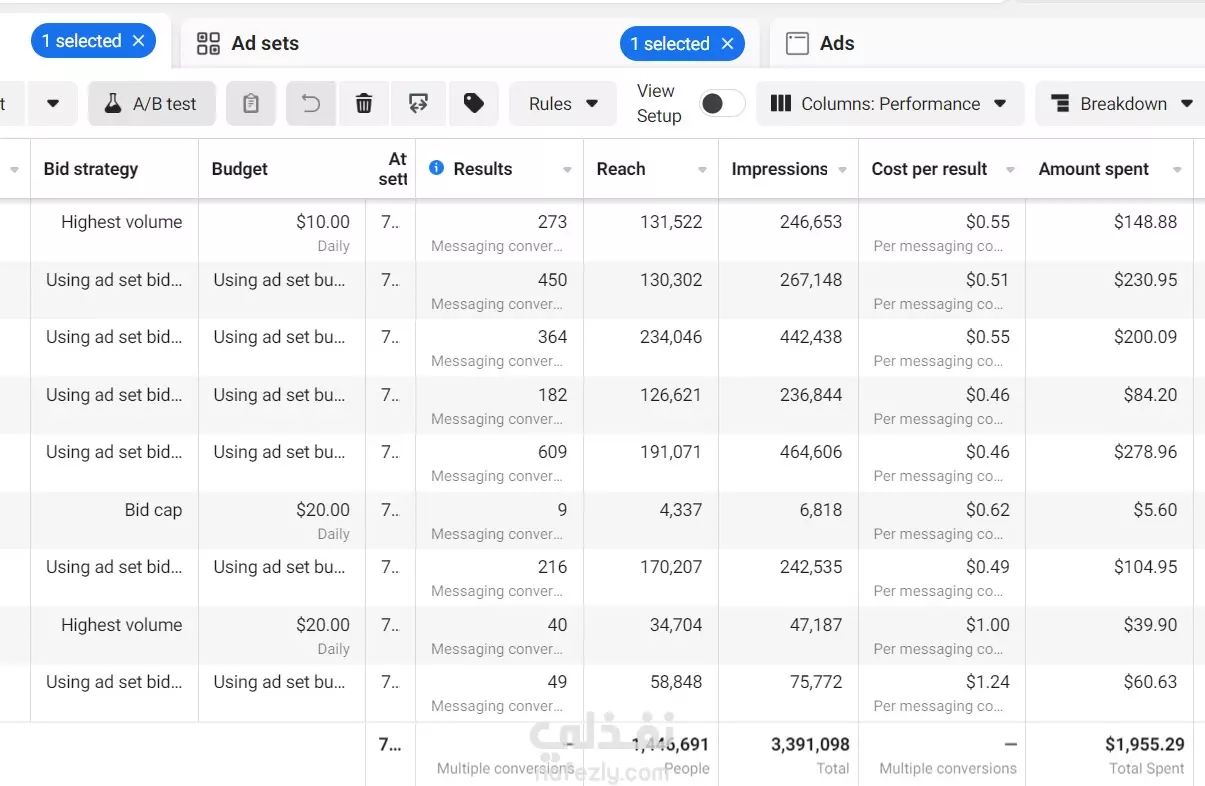Clear the campaigns '1 selected' filter
The width and height of the screenshot is (1205, 786).
tap(138, 41)
